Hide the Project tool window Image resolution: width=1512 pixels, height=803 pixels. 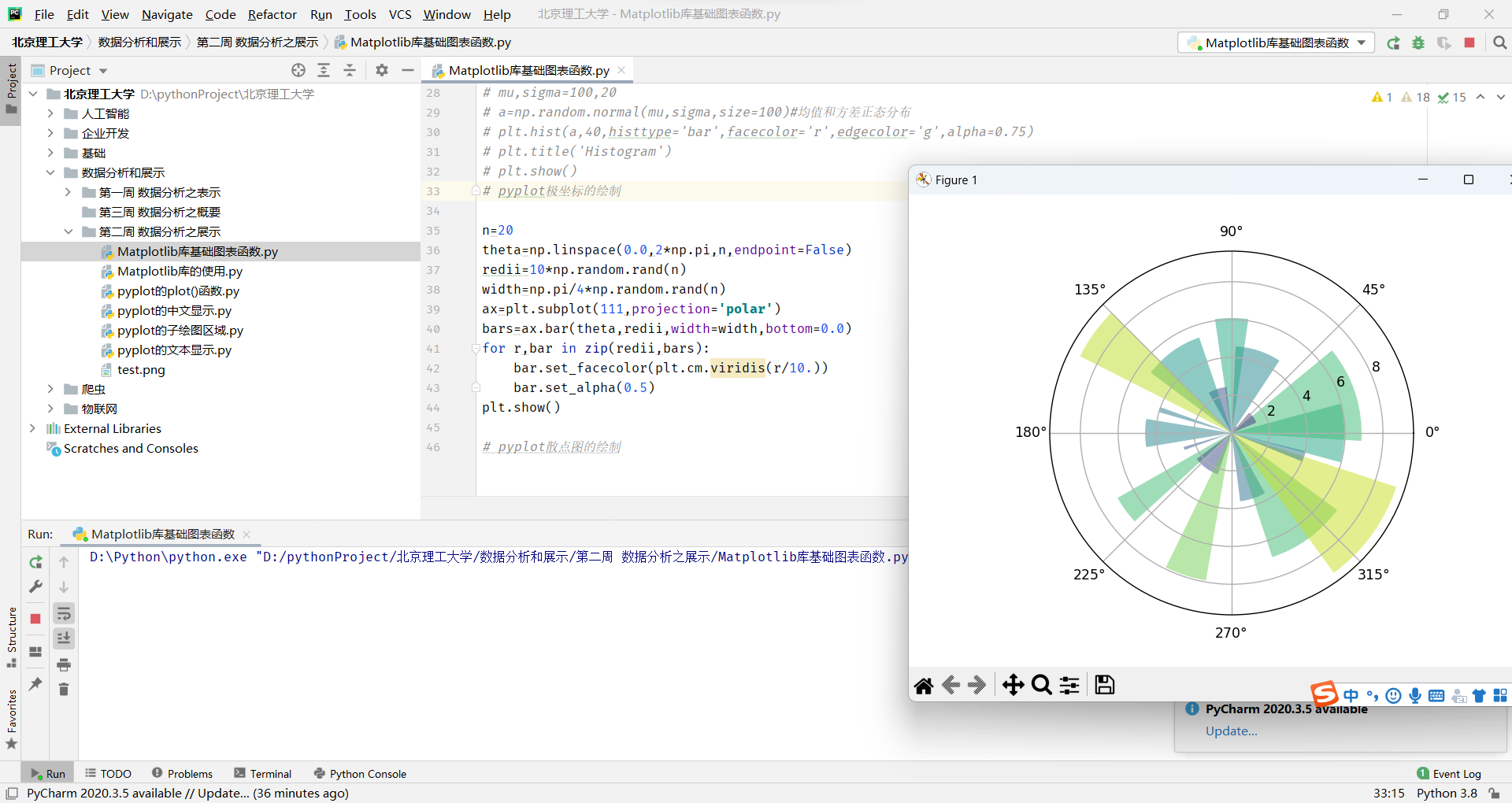[x=407, y=70]
